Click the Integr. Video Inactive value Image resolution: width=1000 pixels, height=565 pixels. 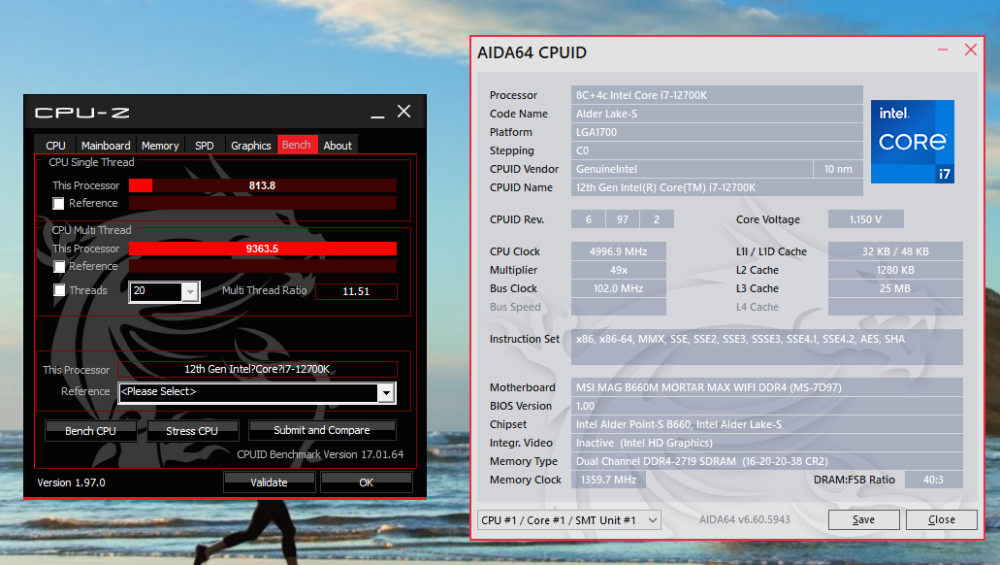[x=767, y=443]
